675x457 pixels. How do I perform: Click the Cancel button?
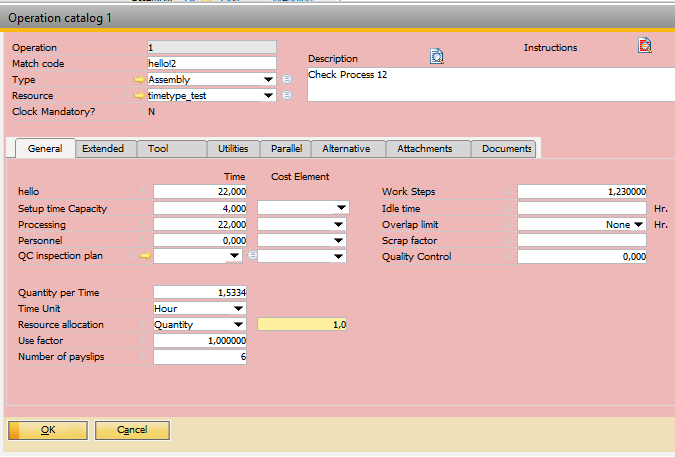tap(132, 430)
